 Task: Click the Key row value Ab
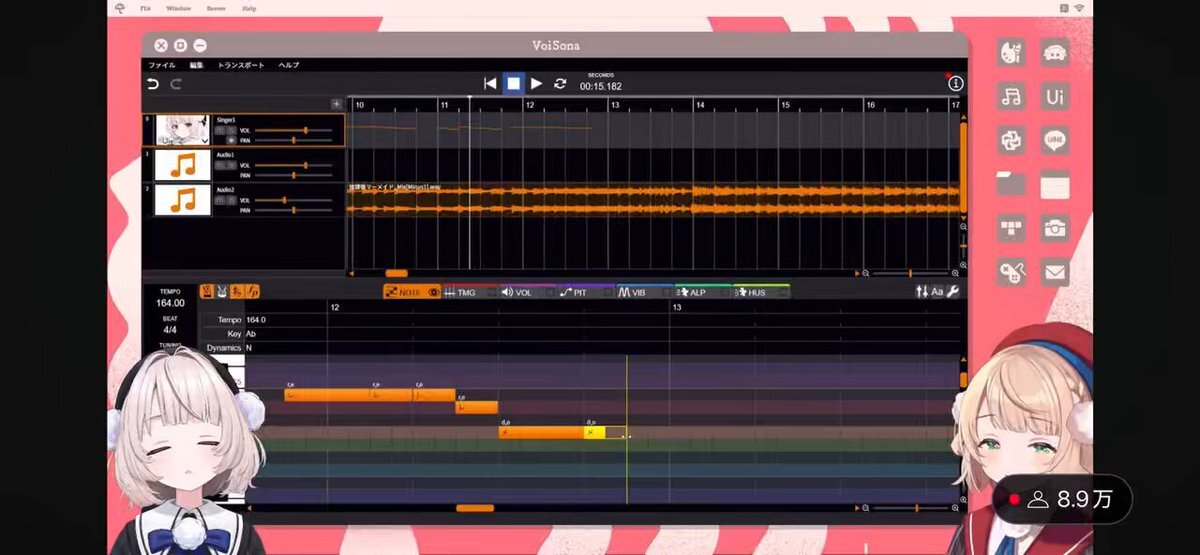coord(251,334)
